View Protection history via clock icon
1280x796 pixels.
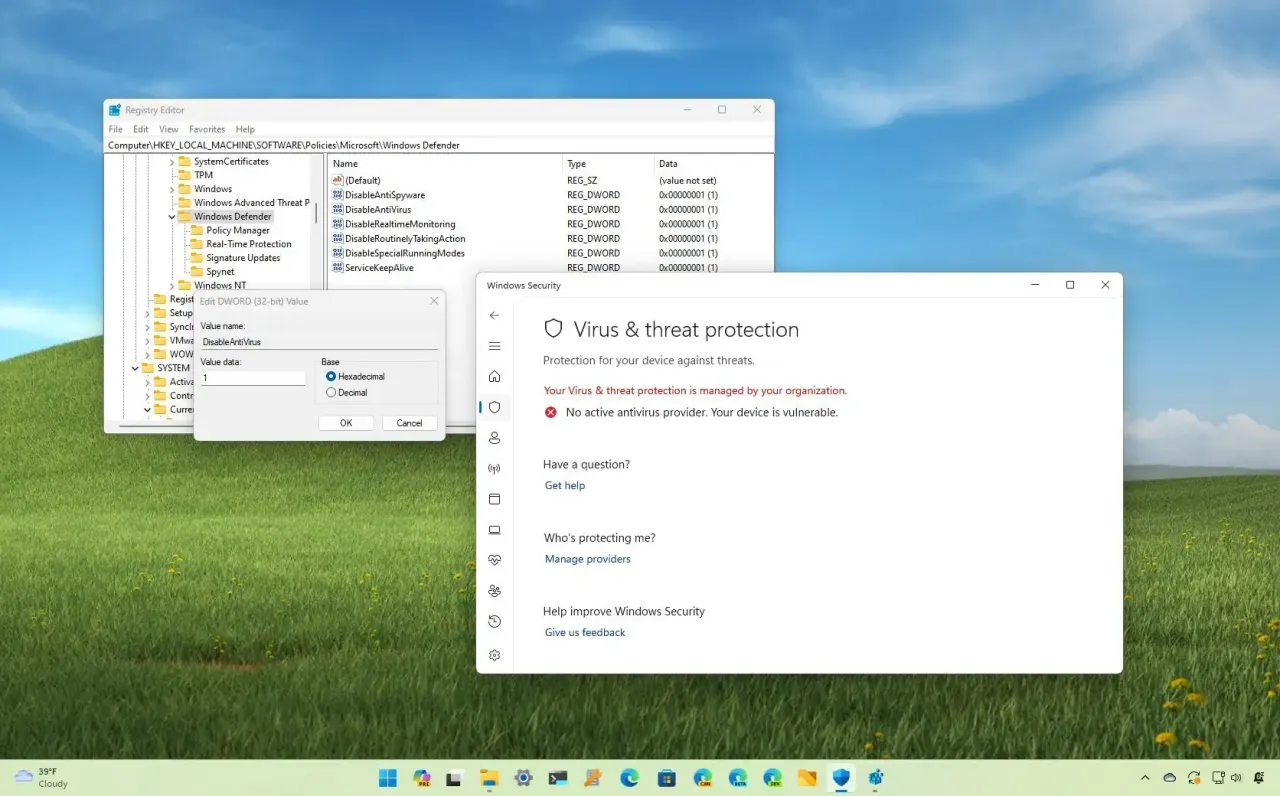coord(494,621)
